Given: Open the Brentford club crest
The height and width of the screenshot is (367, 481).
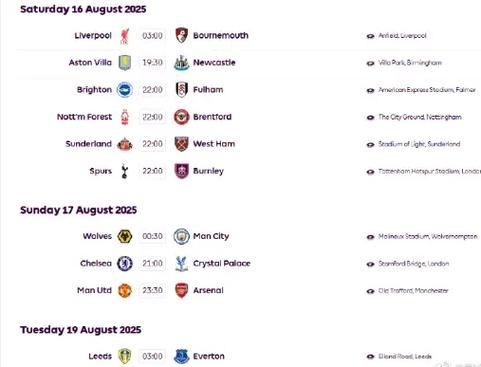Looking at the screenshot, I should [182, 117].
